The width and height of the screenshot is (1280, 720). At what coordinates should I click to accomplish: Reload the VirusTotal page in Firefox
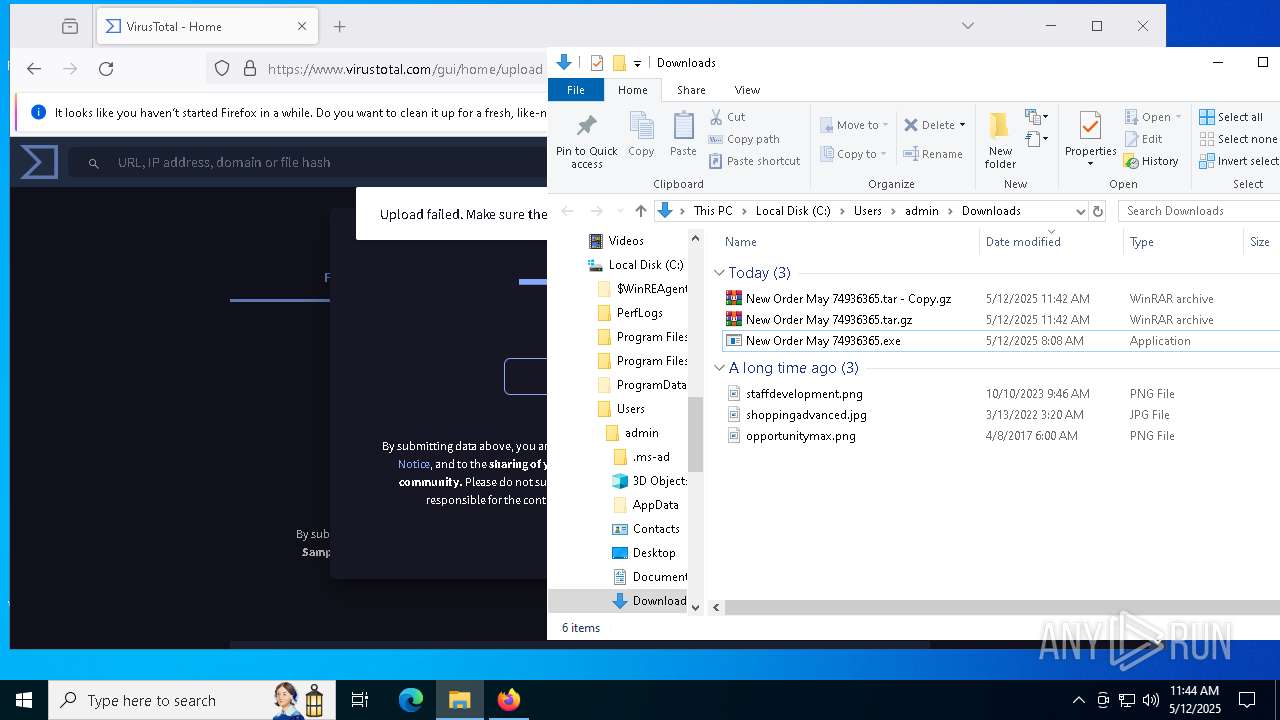coord(106,69)
